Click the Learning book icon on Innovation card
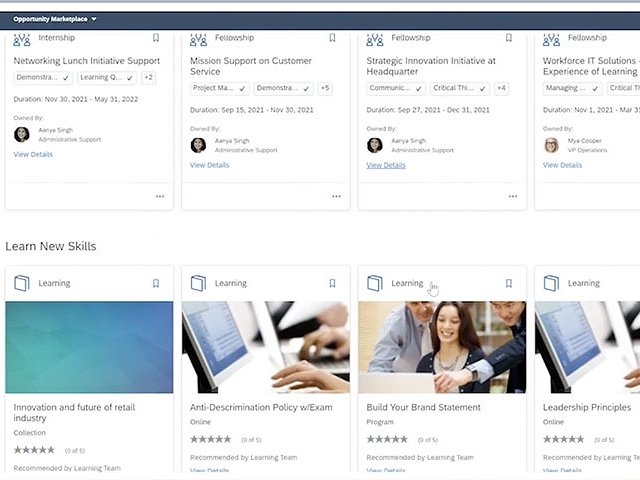The width and height of the screenshot is (640, 480). [22, 283]
